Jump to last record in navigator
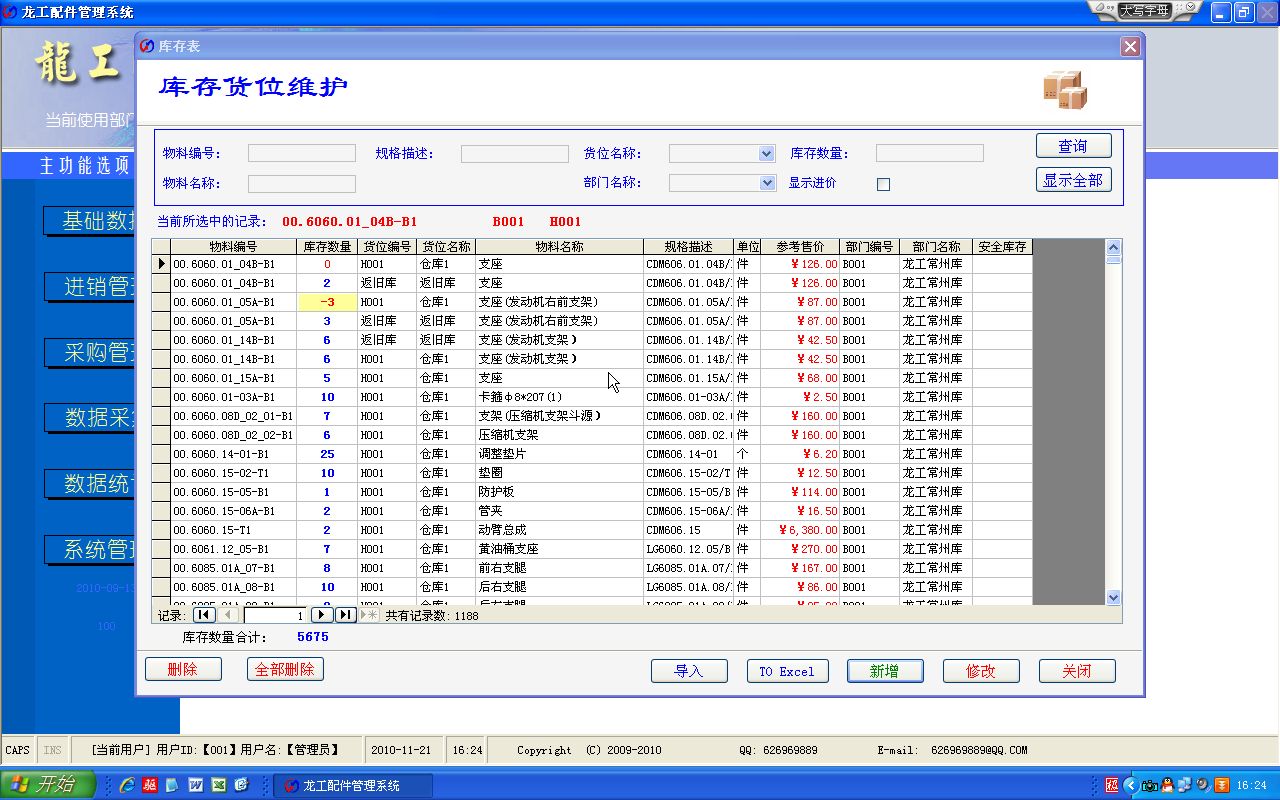The image size is (1280, 800). click(x=345, y=615)
